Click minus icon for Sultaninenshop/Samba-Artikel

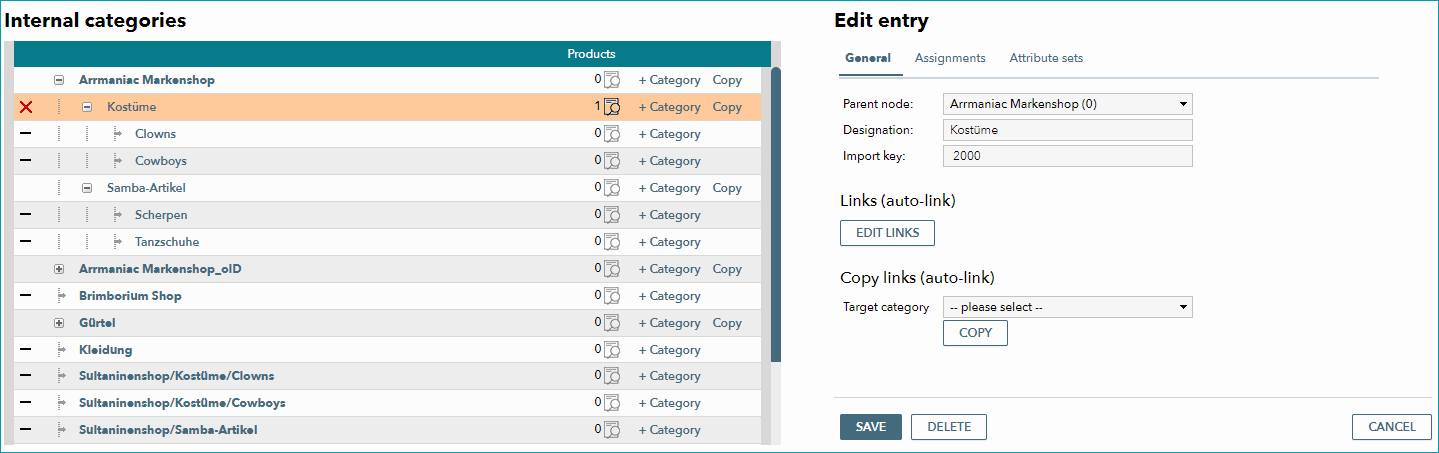(26, 430)
